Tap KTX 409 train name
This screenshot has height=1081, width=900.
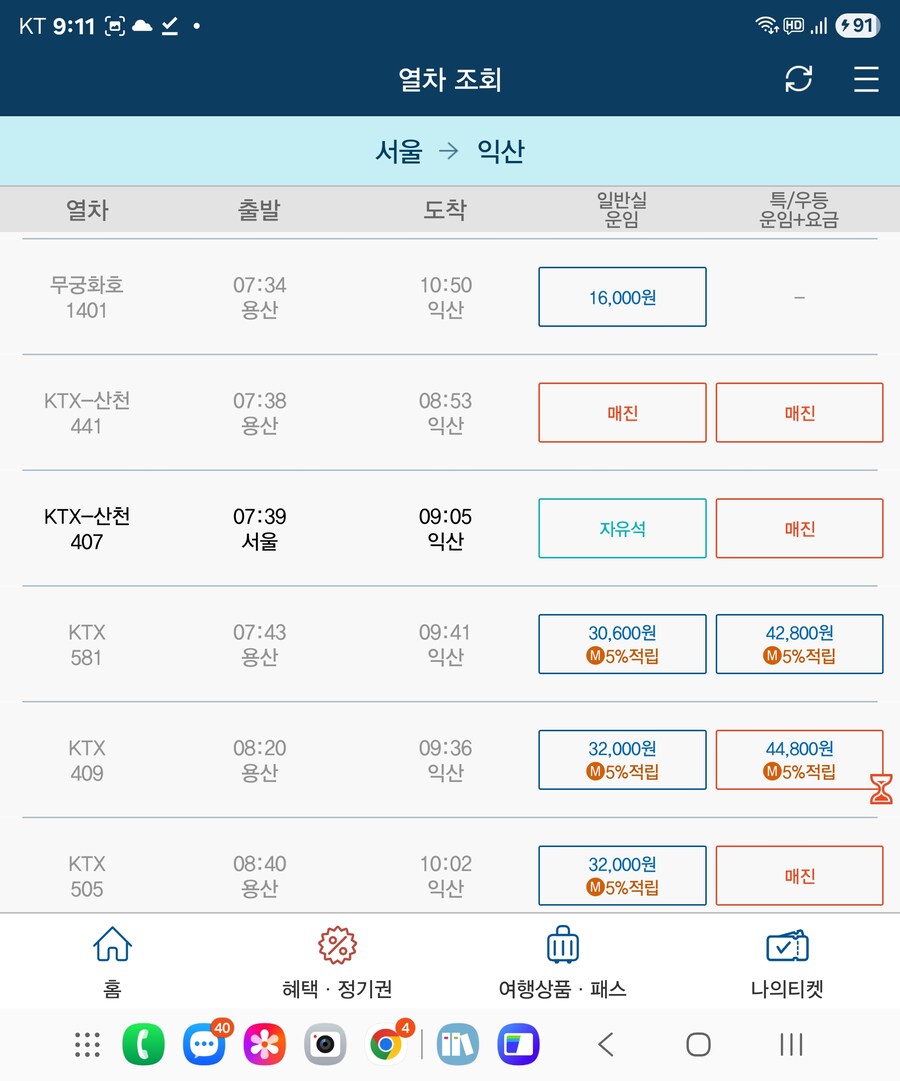[x=87, y=760]
